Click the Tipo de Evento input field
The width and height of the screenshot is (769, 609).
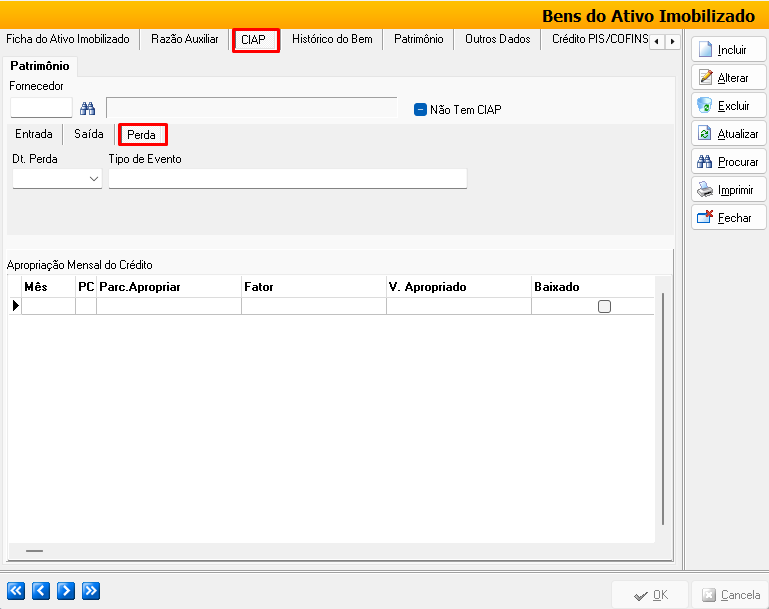click(x=287, y=179)
